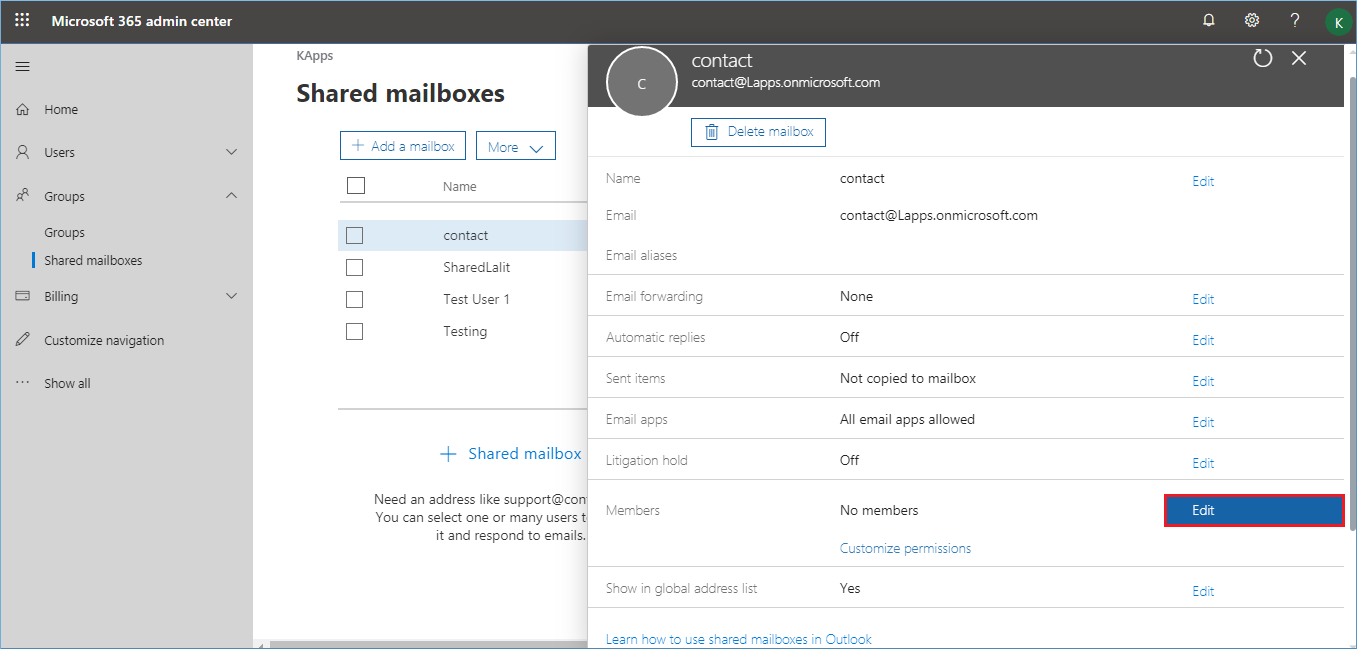Toggle the select-all checkbox in header
The image size is (1357, 649).
(x=356, y=186)
